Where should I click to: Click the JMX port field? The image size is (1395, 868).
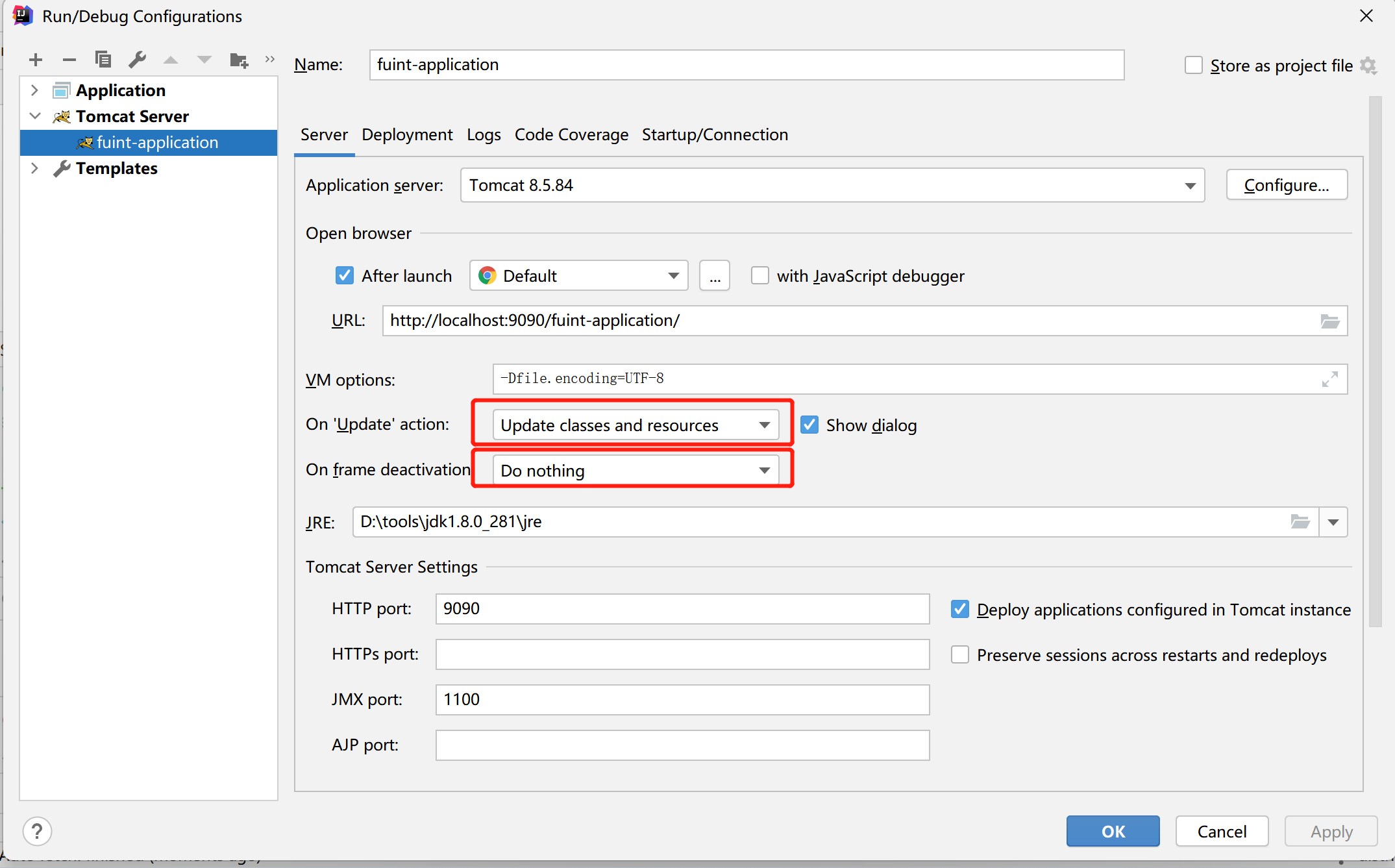click(682, 700)
